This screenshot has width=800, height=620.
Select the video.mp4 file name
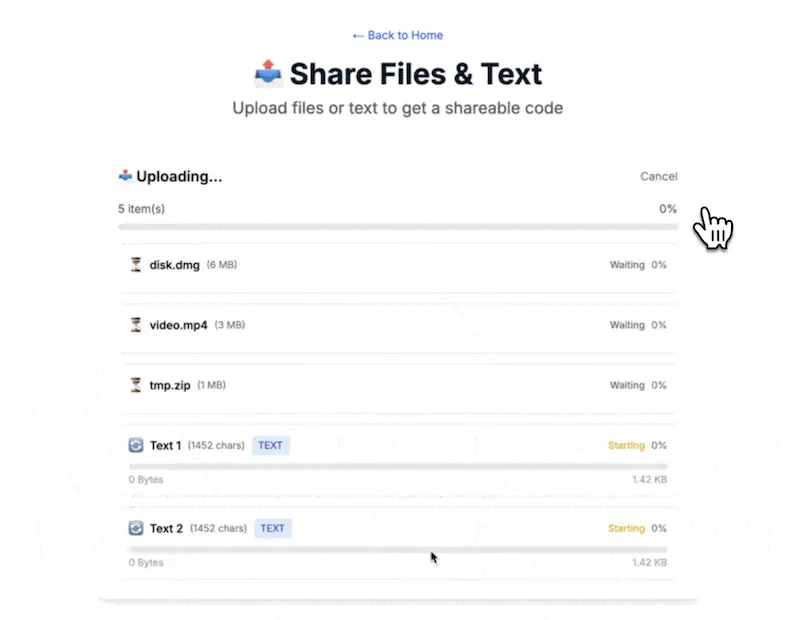pos(179,325)
